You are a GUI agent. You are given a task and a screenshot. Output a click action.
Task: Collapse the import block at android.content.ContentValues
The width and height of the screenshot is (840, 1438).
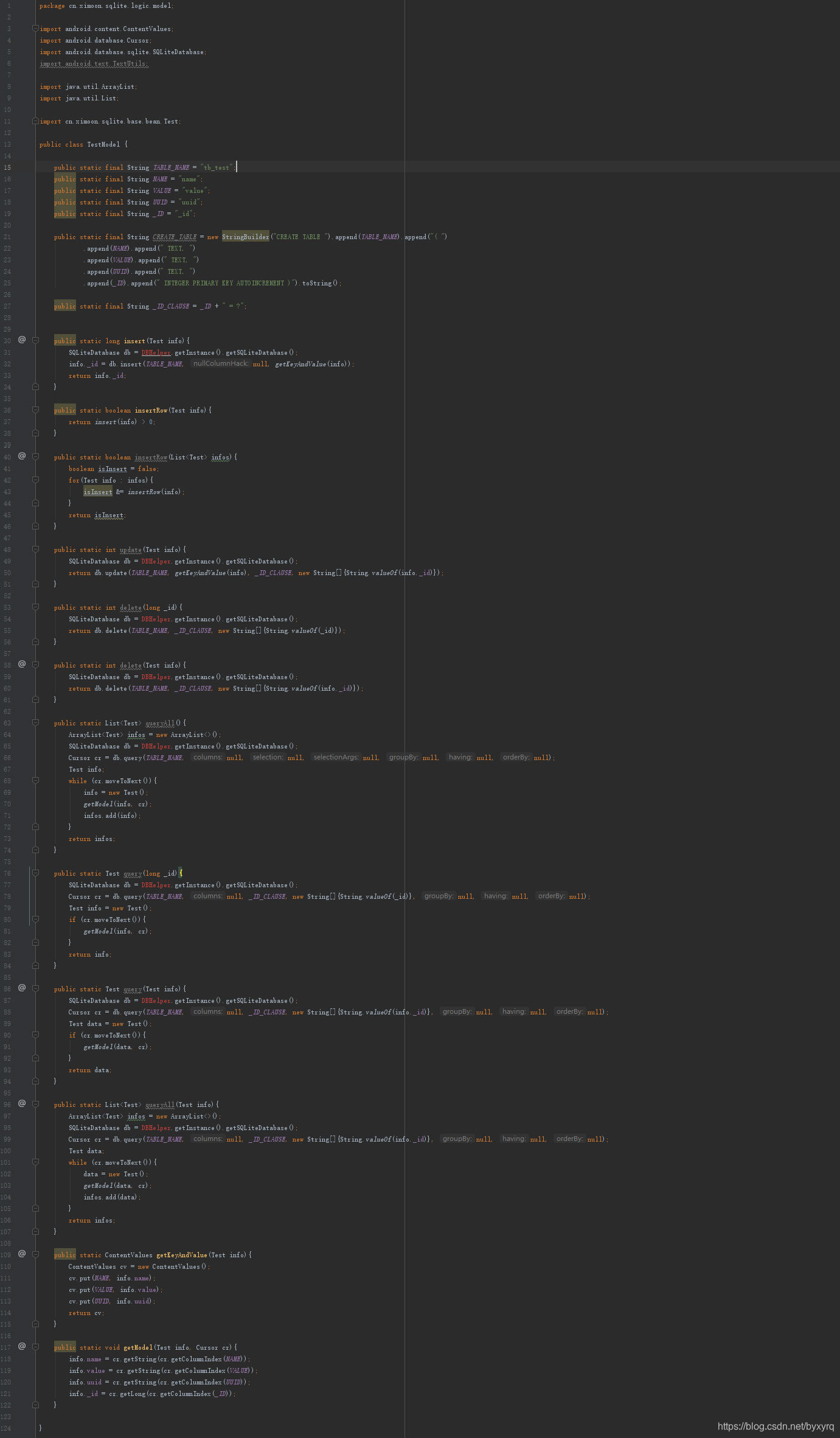pos(35,29)
